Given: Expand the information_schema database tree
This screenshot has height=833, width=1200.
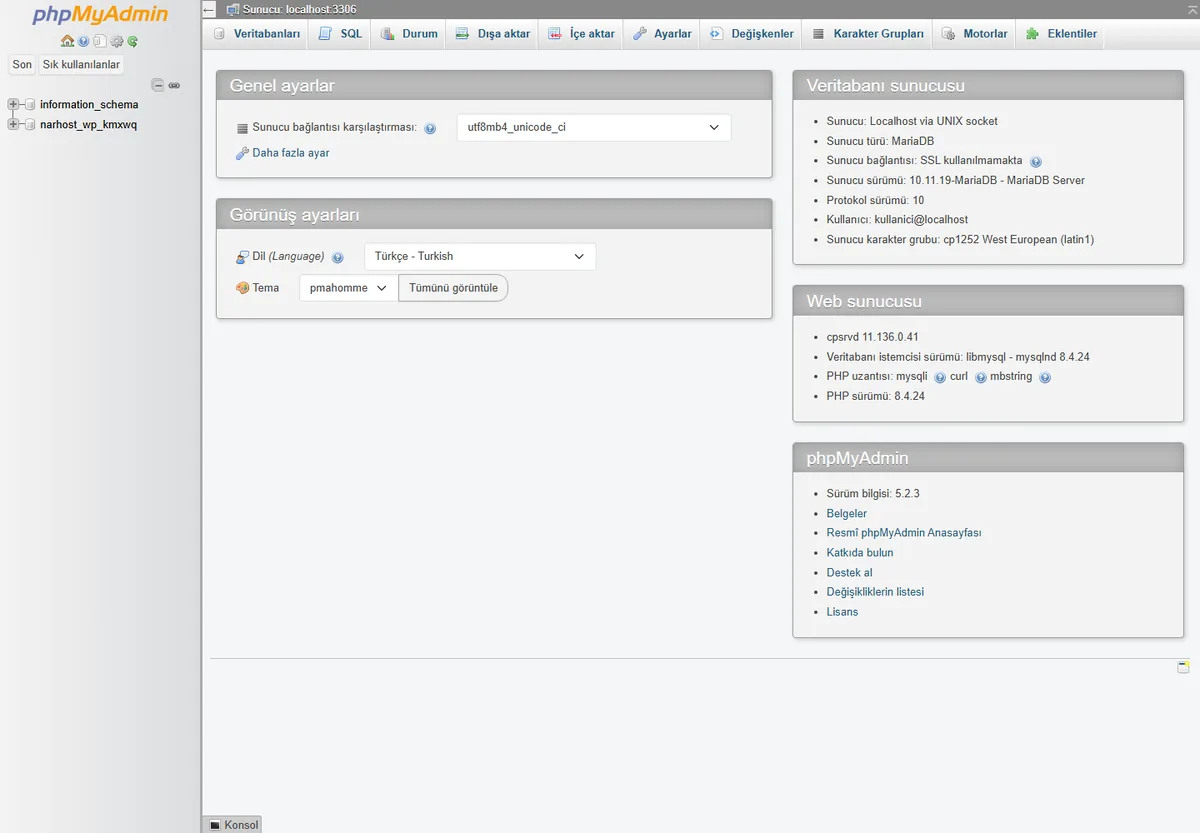Looking at the screenshot, I should pos(14,105).
